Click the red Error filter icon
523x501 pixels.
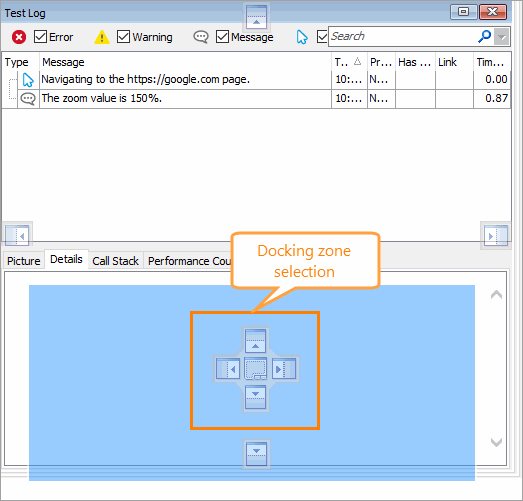19,37
